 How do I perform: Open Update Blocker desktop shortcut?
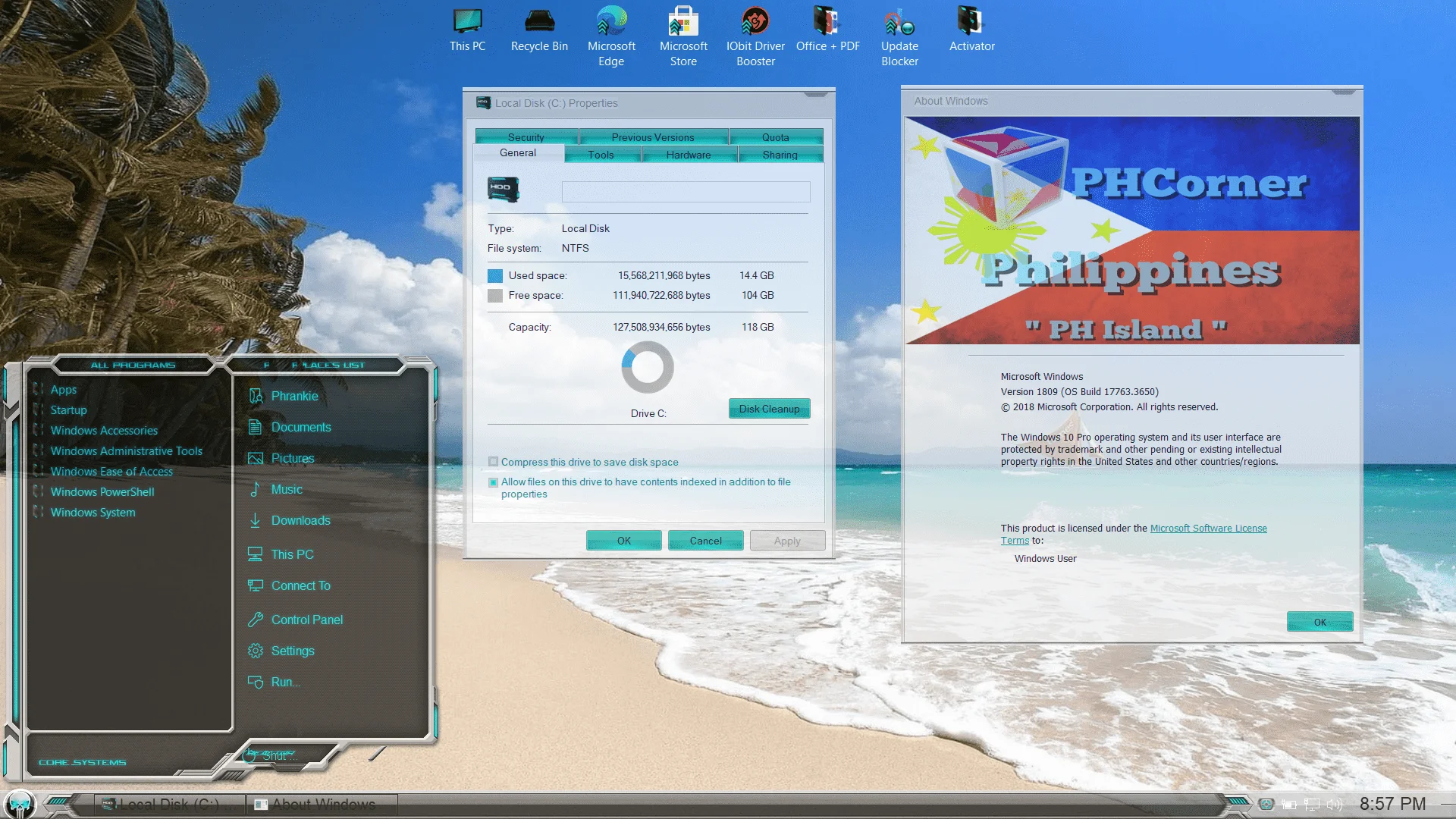point(899,36)
